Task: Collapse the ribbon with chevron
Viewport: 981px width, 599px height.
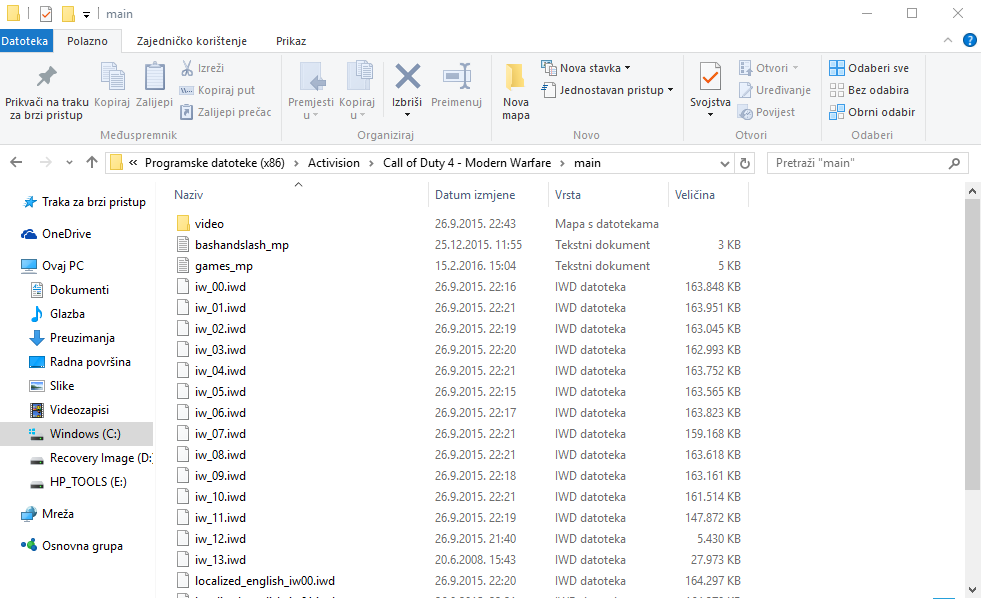Action: pyautogui.click(x=948, y=41)
